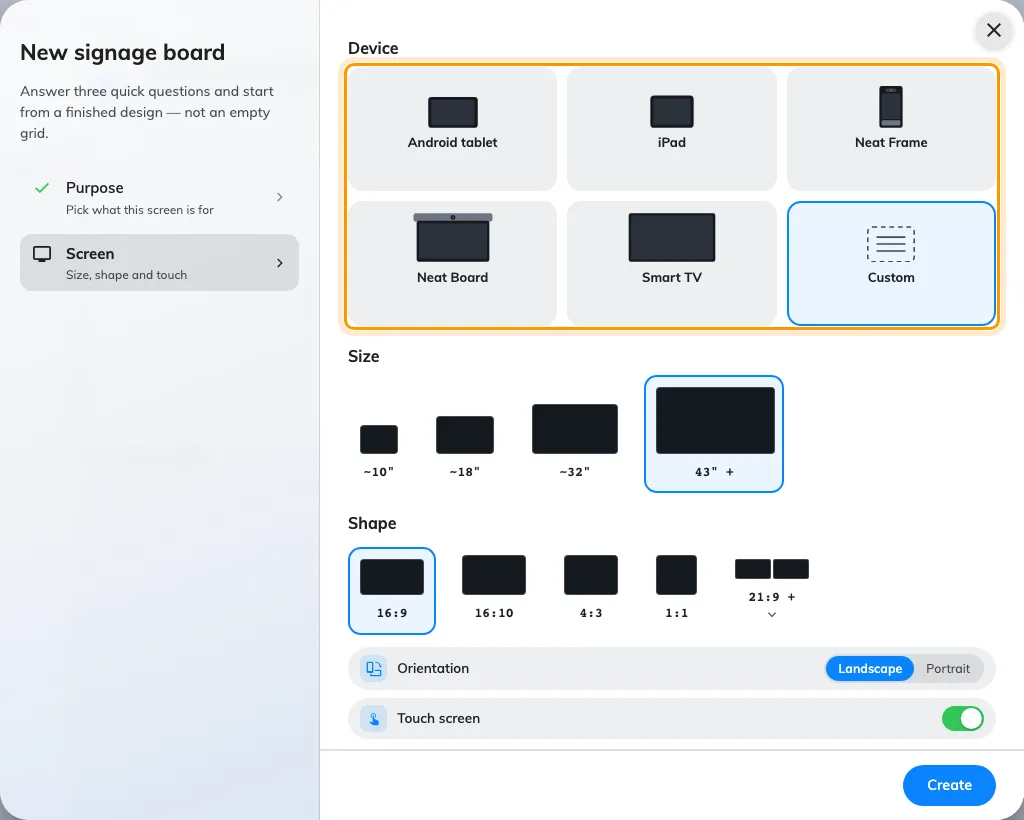Screen dimensions: 1024x820
Task: Click "Size, shape and touch" subtitle
Action: [x=127, y=276]
